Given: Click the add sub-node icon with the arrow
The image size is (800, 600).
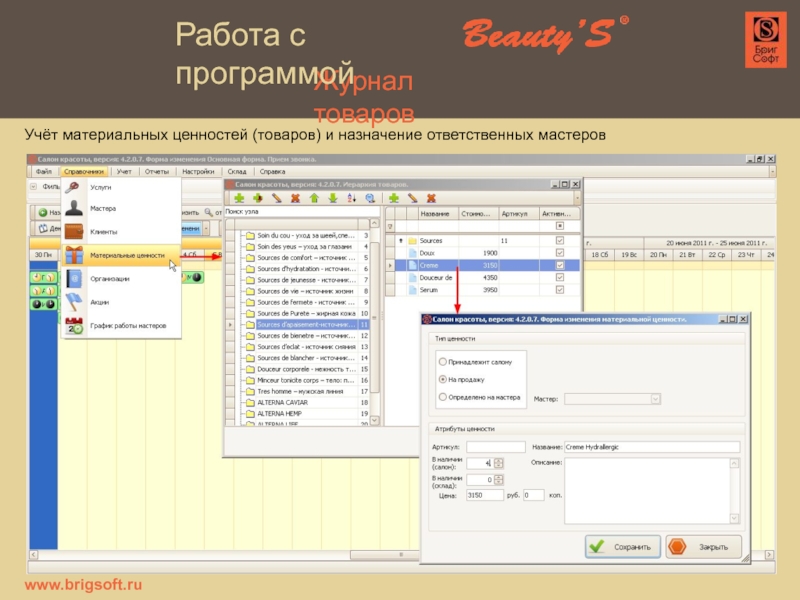Looking at the screenshot, I should coord(258,198).
